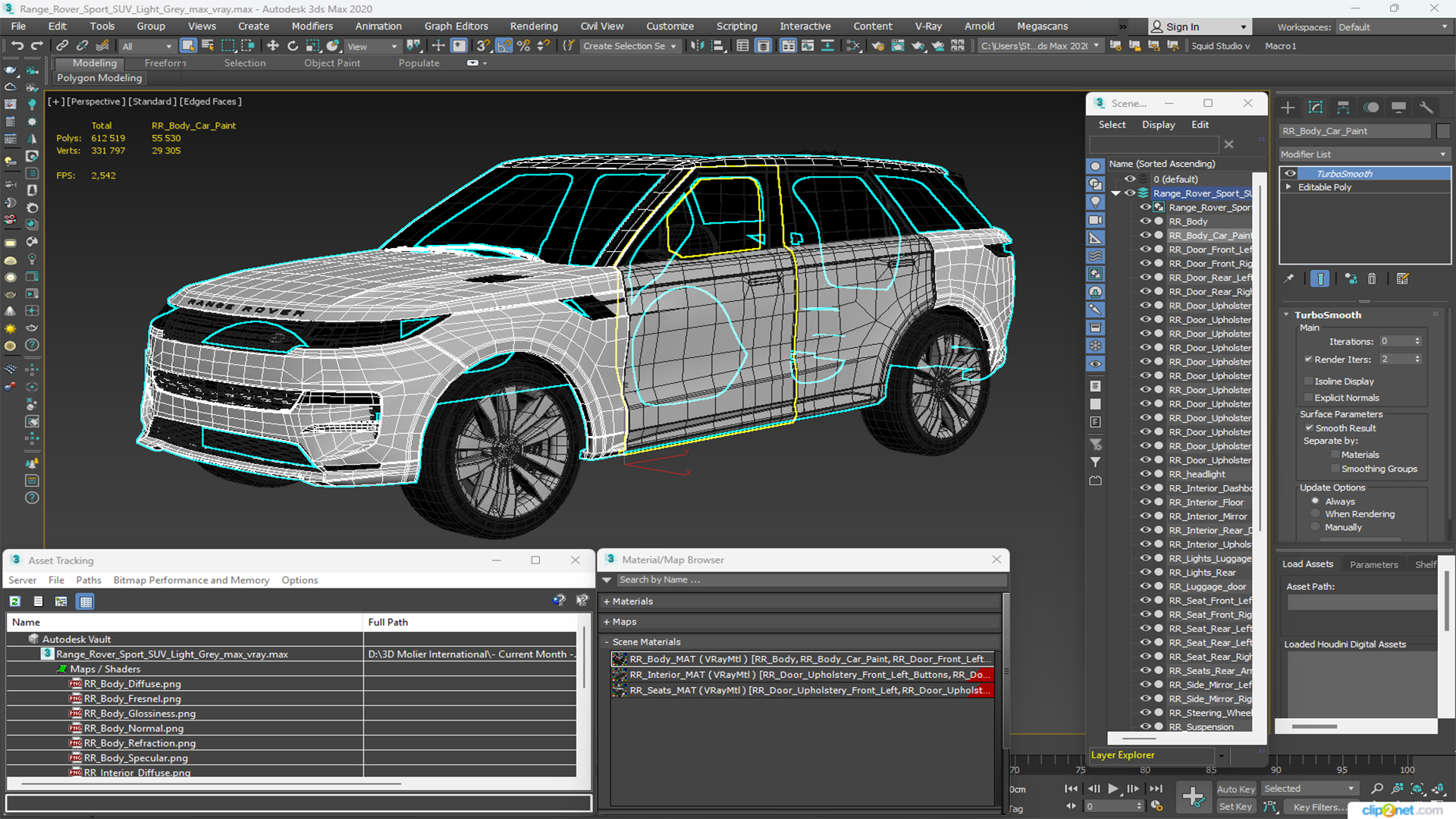Check Separate by Materials
Screen dimensions: 1456x819
(x=1335, y=455)
